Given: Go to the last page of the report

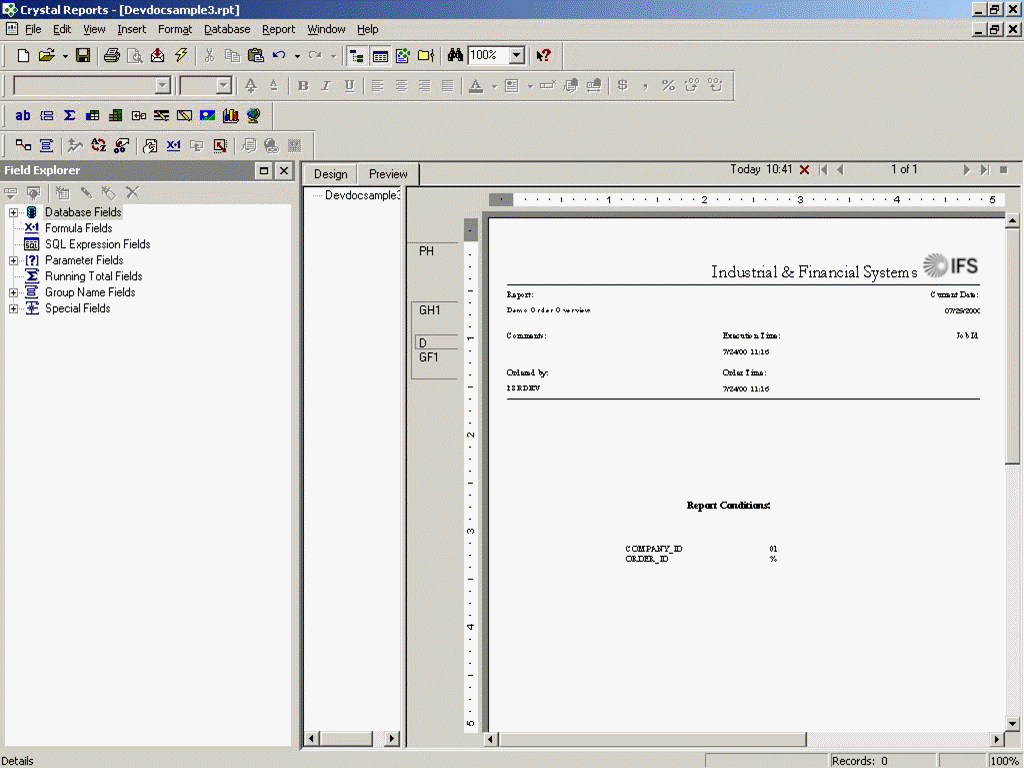Looking at the screenshot, I should pyautogui.click(x=984, y=169).
